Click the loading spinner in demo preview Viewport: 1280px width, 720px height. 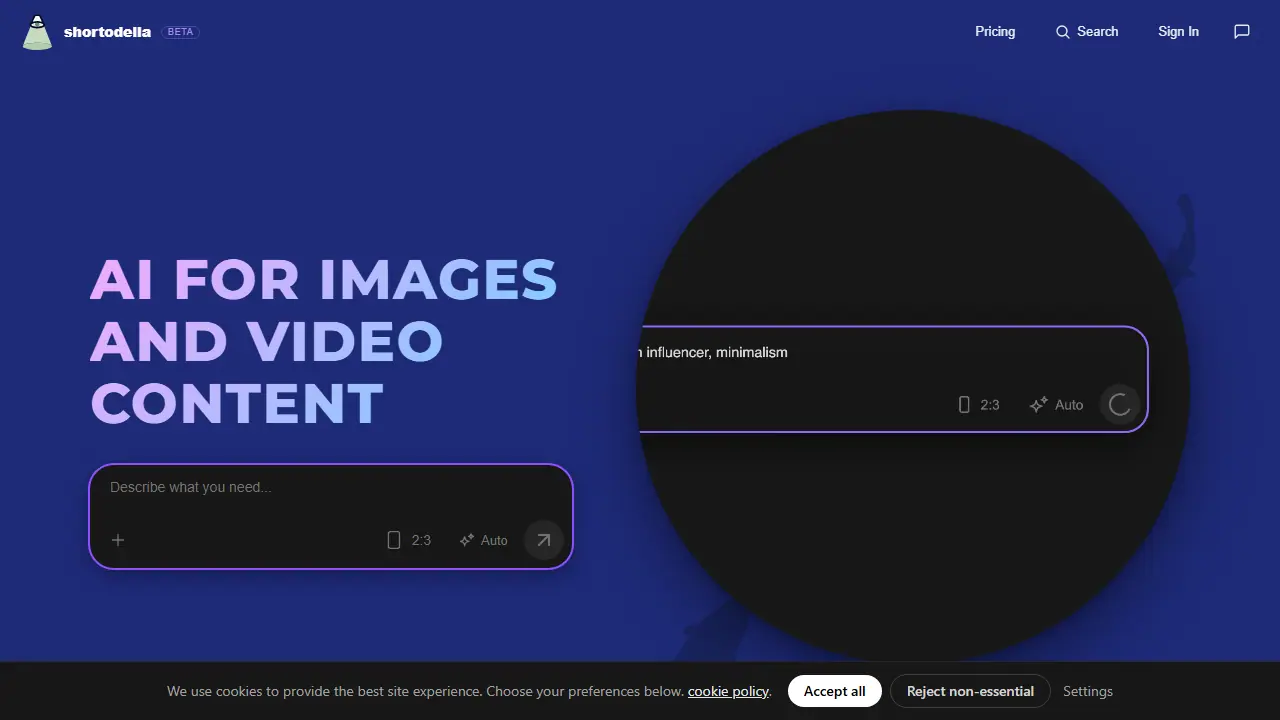1120,405
